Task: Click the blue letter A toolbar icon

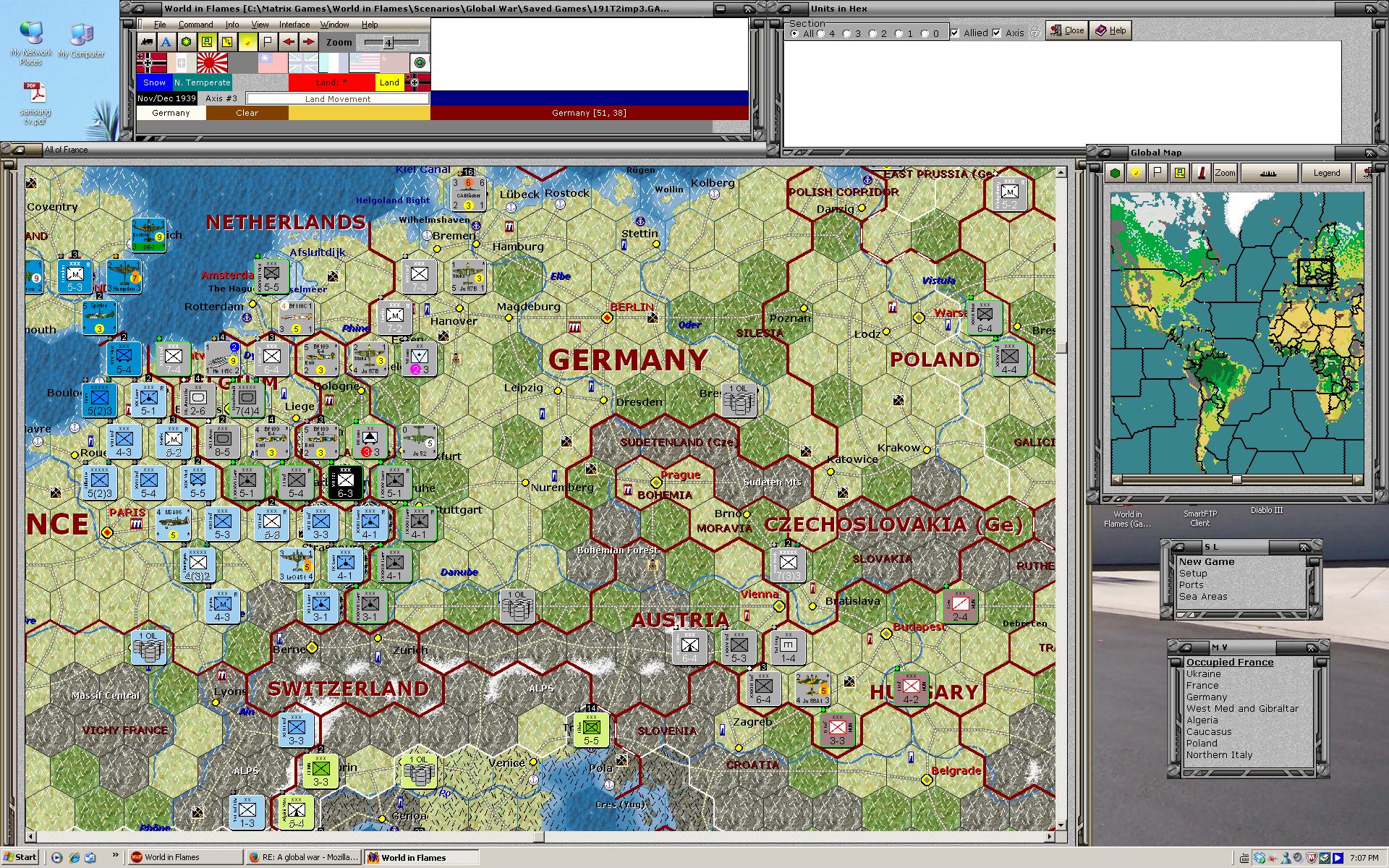Action: click(x=166, y=42)
